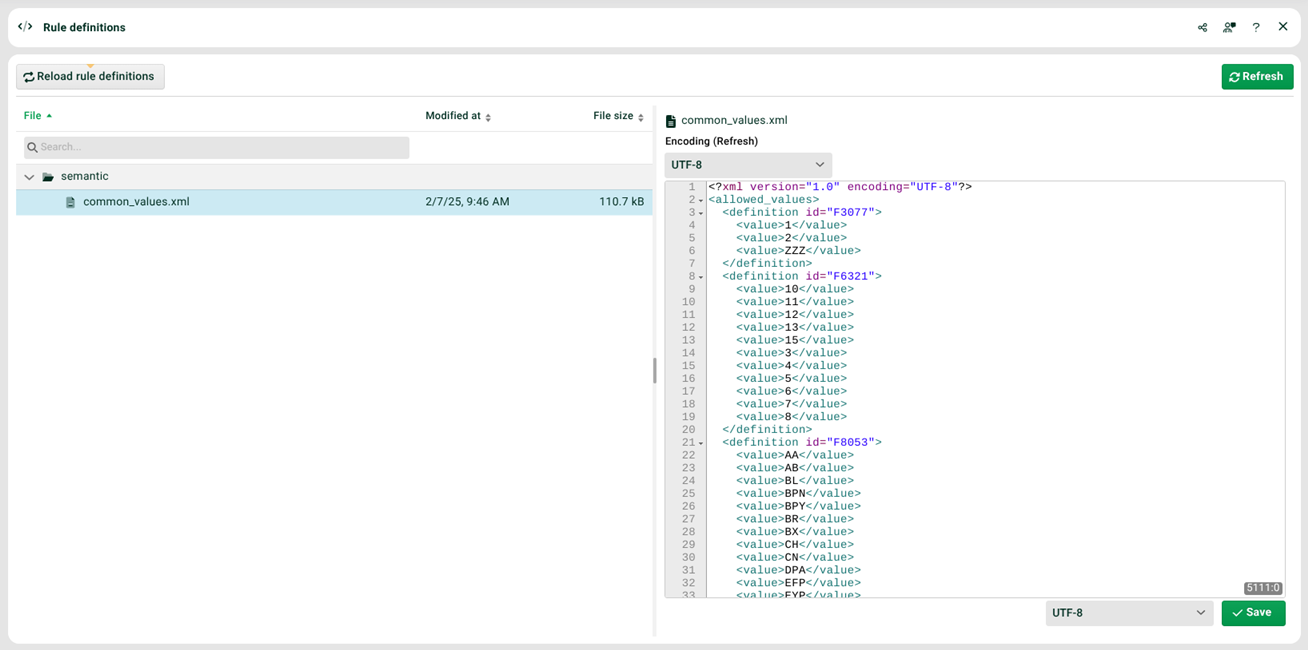Click the common_values.xml title above the editor
This screenshot has width=1308, height=650.
click(734, 121)
